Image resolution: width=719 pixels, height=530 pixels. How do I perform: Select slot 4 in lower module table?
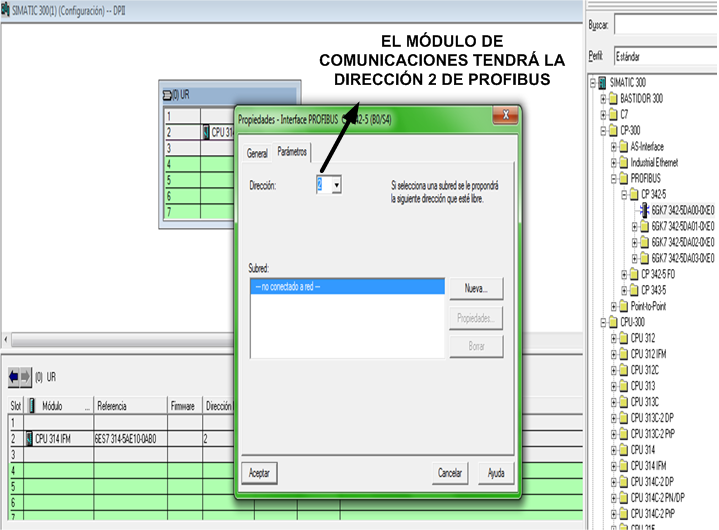[13, 471]
